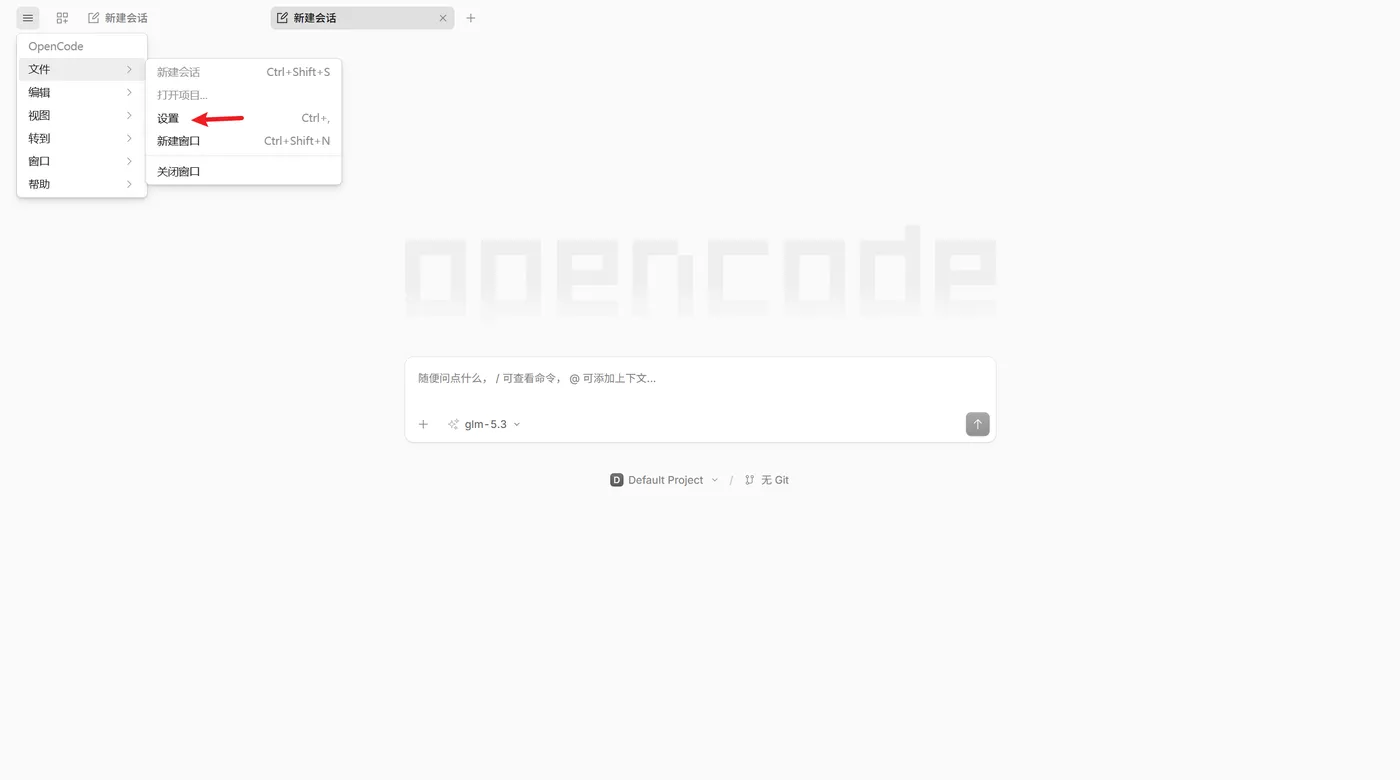
Task: Click the 无 Git branch indicator
Action: click(767, 480)
